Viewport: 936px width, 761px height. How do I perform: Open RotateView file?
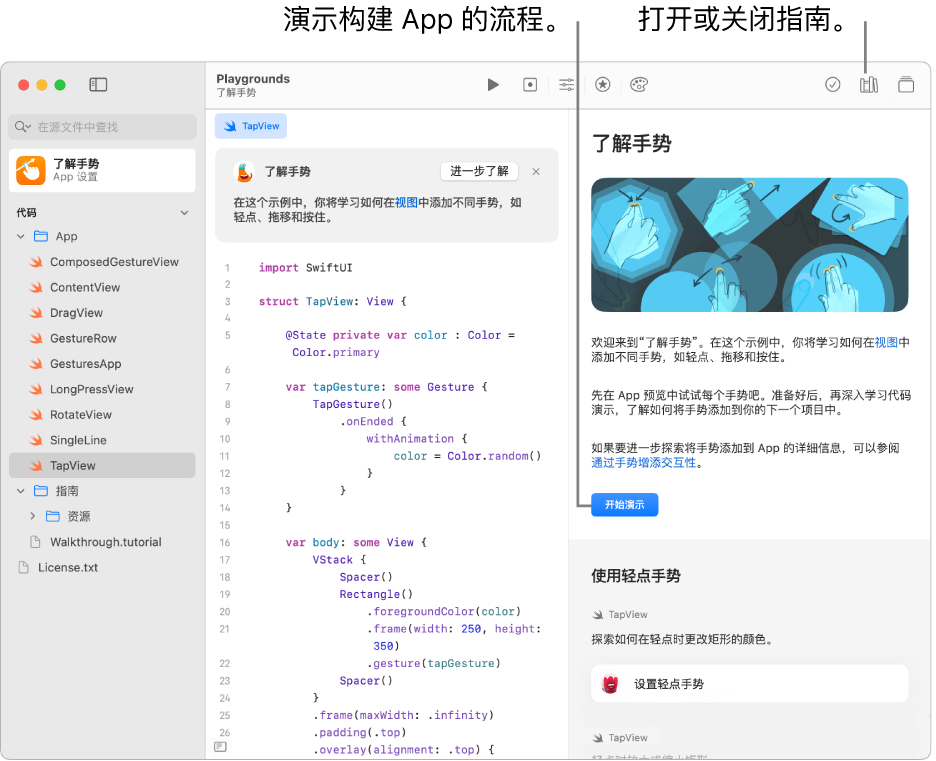70,415
